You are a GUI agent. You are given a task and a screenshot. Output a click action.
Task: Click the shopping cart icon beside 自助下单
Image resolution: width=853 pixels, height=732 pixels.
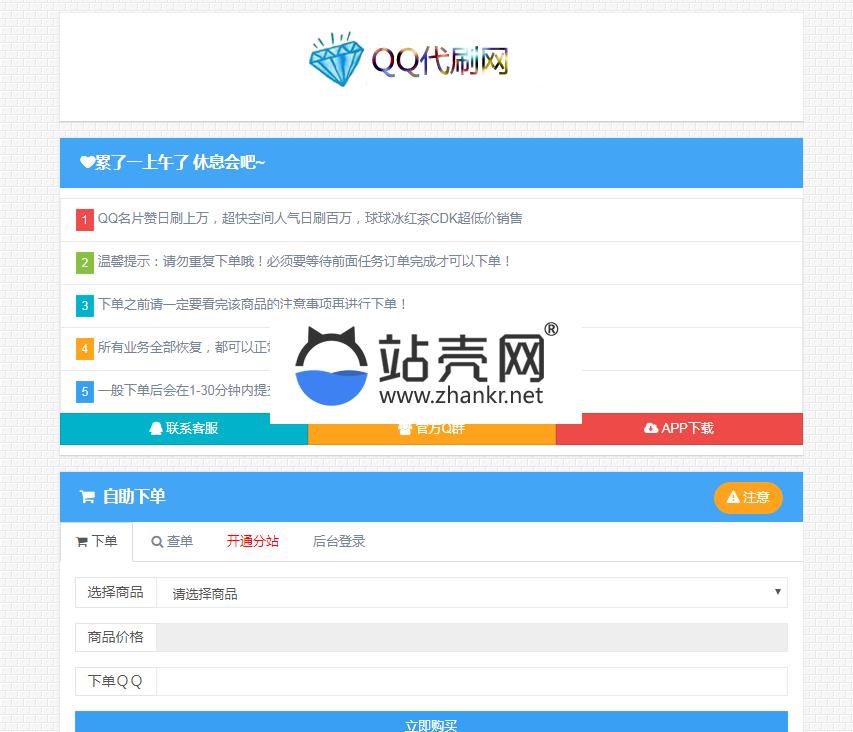87,497
